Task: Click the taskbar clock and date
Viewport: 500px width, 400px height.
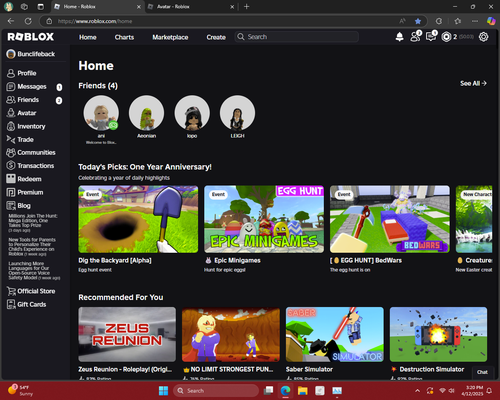Action: 472,390
